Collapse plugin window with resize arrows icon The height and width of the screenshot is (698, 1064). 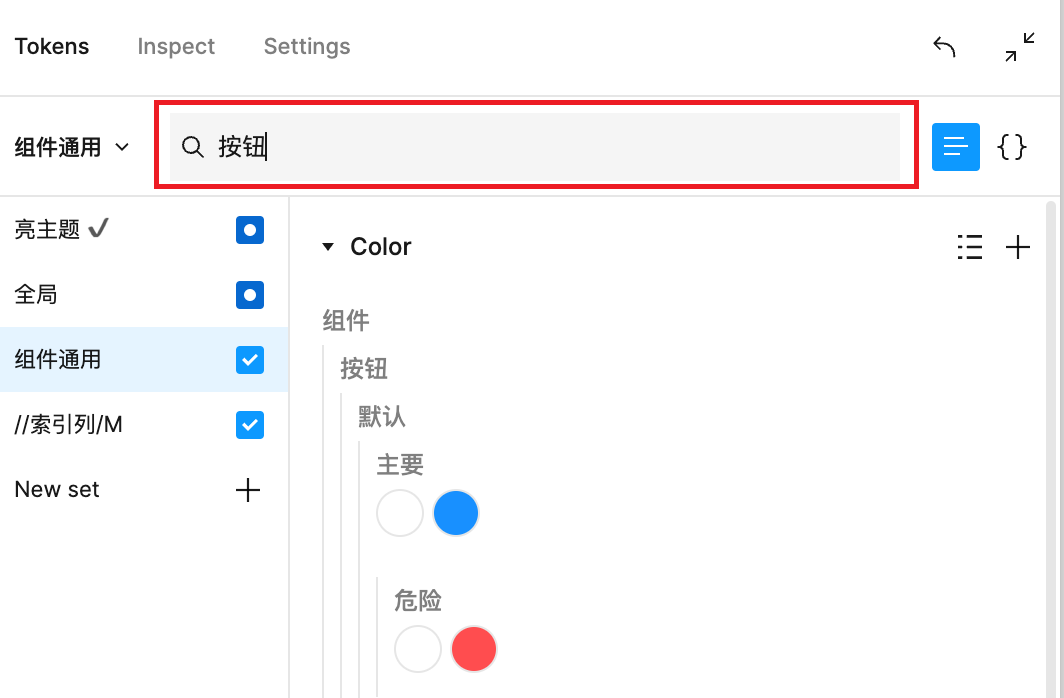(1018, 46)
